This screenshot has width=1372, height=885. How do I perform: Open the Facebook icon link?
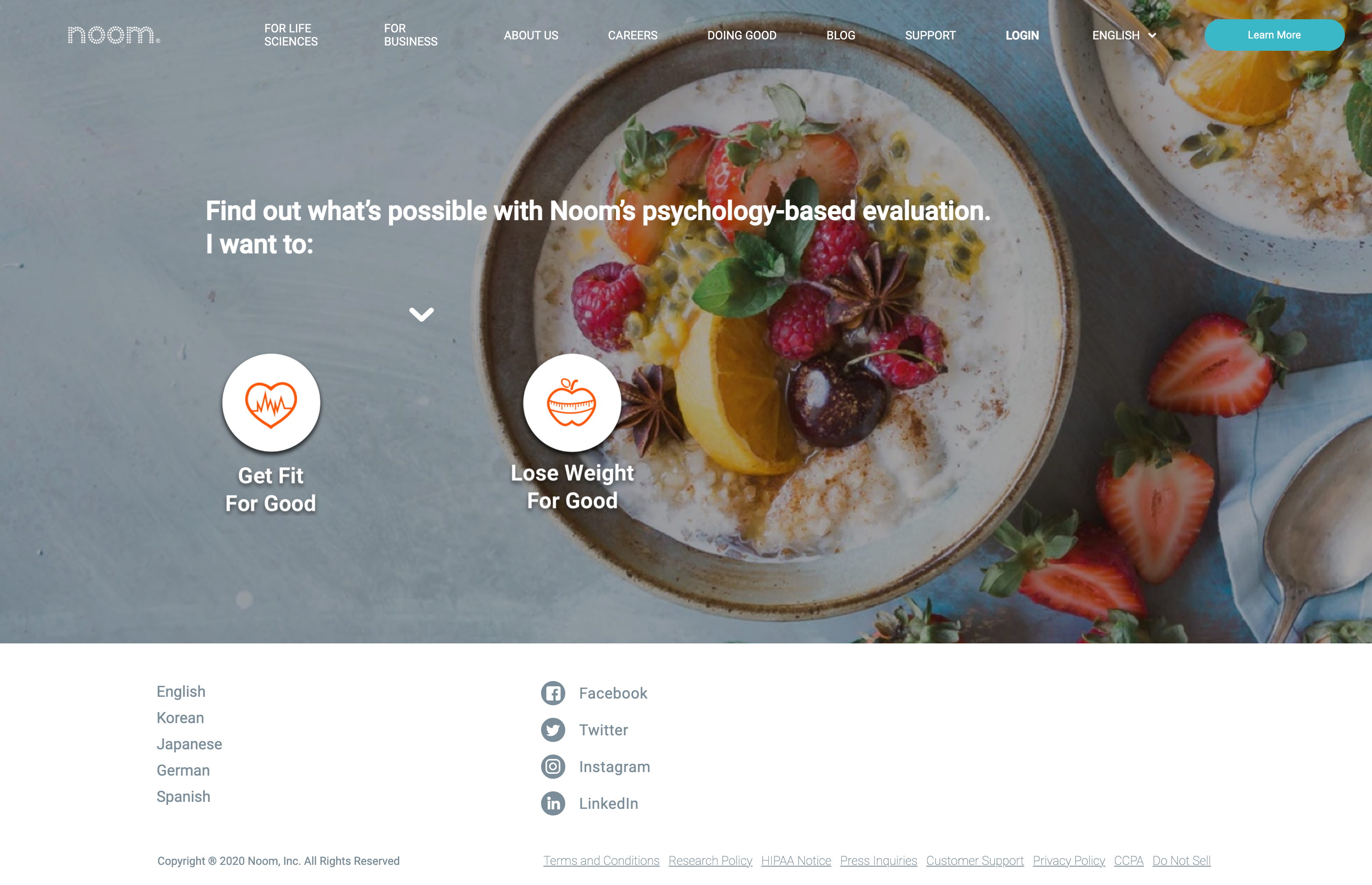pos(553,693)
